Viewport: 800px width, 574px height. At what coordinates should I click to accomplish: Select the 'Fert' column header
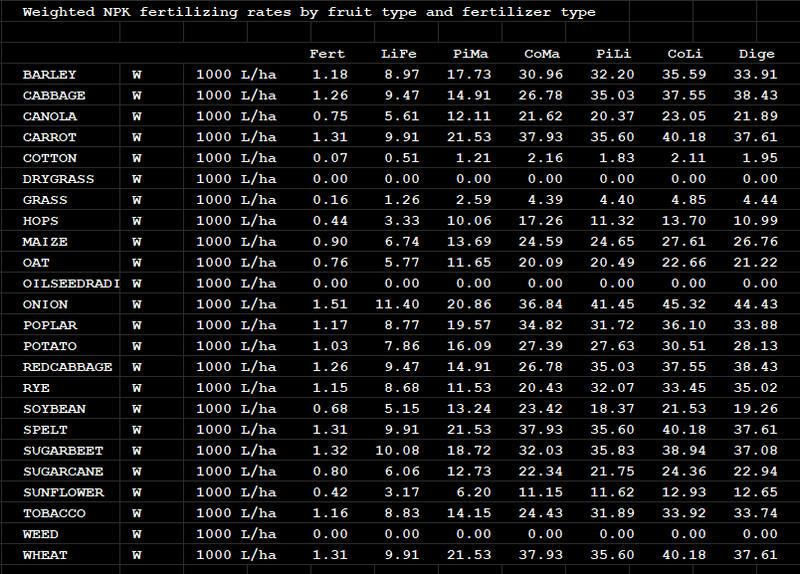tap(327, 54)
